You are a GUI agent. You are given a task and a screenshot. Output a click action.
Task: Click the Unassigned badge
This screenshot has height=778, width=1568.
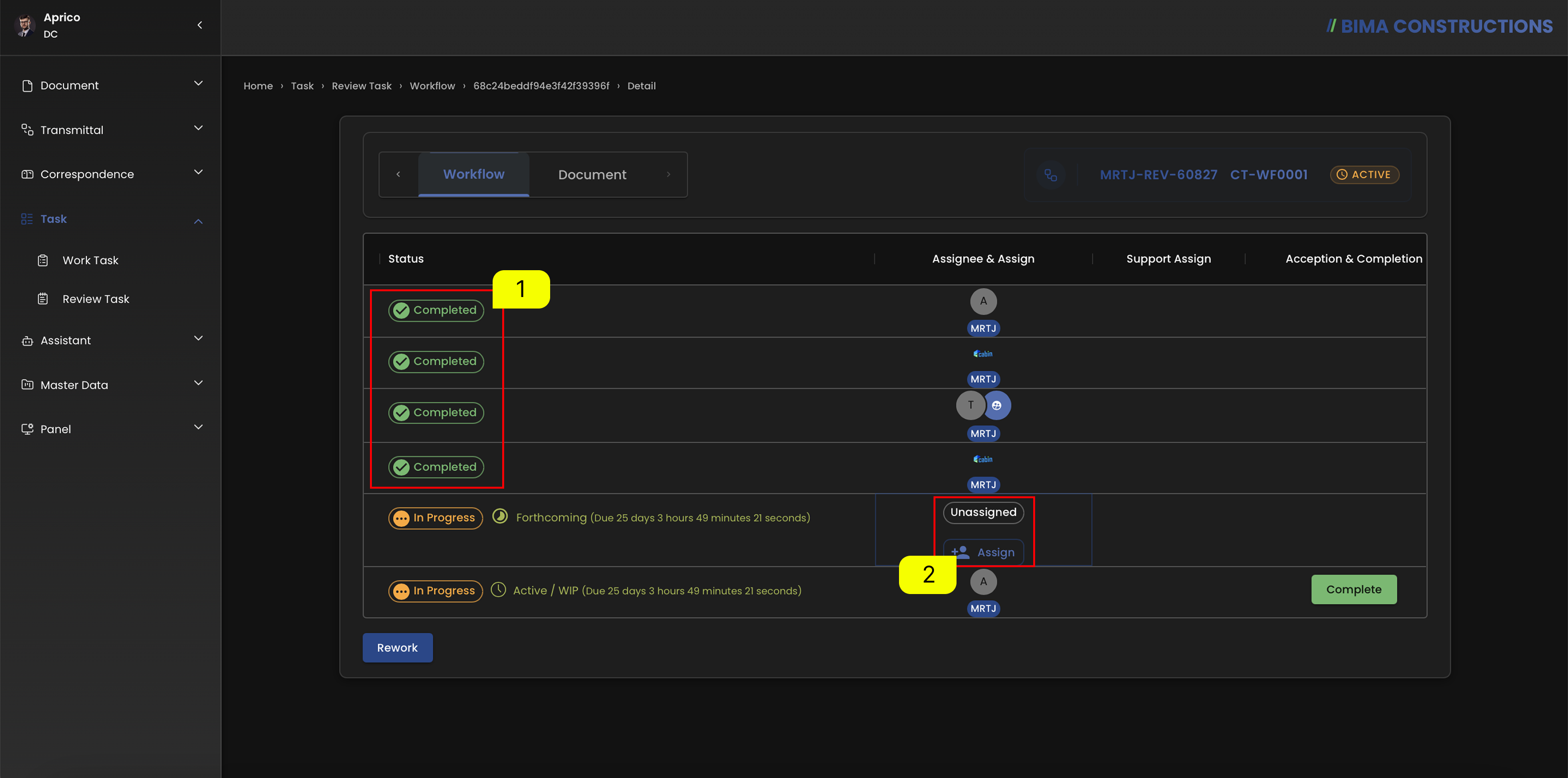tap(983, 512)
